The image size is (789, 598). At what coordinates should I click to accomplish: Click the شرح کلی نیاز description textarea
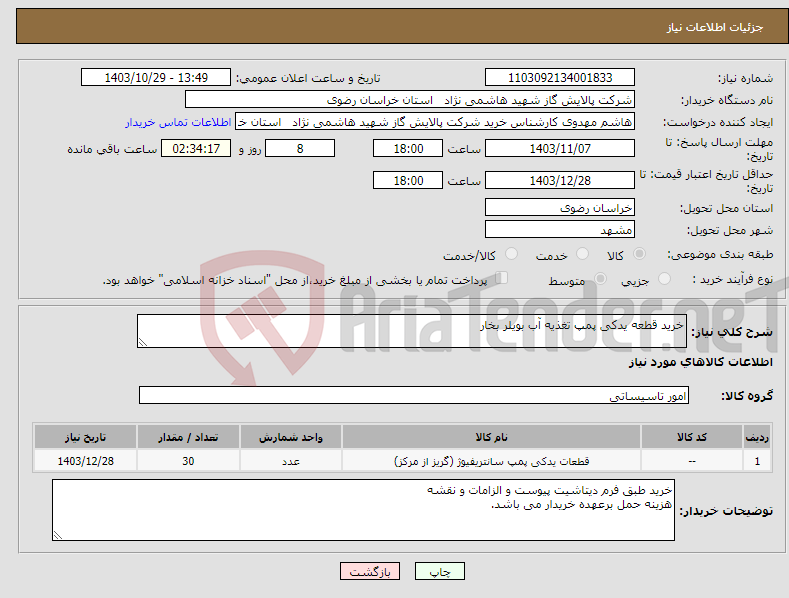coord(412,331)
